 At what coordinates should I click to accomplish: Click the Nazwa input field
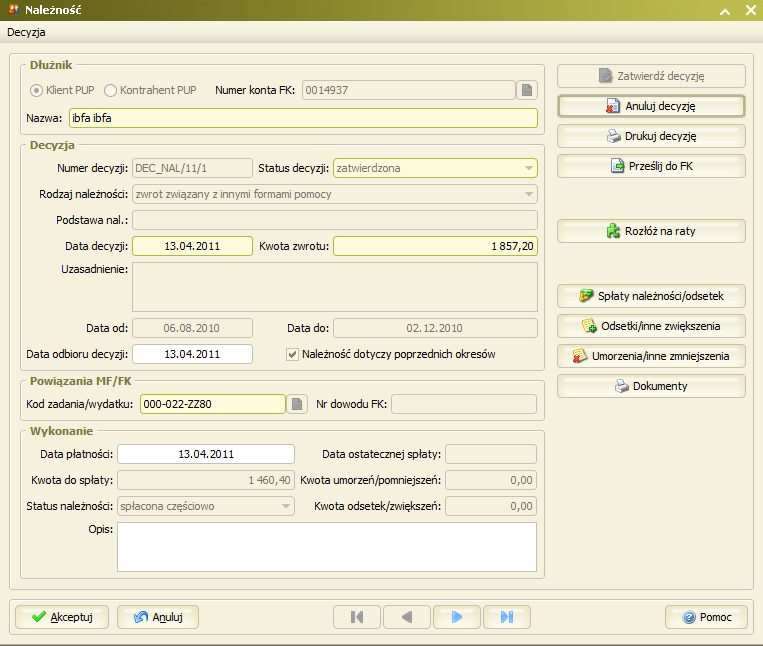click(x=303, y=118)
